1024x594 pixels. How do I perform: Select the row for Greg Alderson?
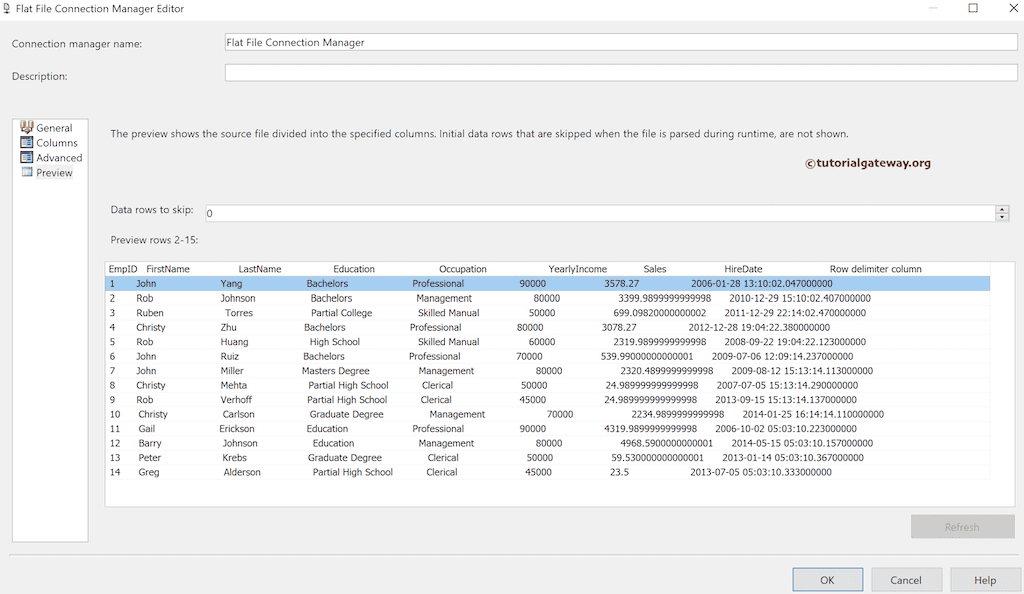pyautogui.click(x=300, y=472)
